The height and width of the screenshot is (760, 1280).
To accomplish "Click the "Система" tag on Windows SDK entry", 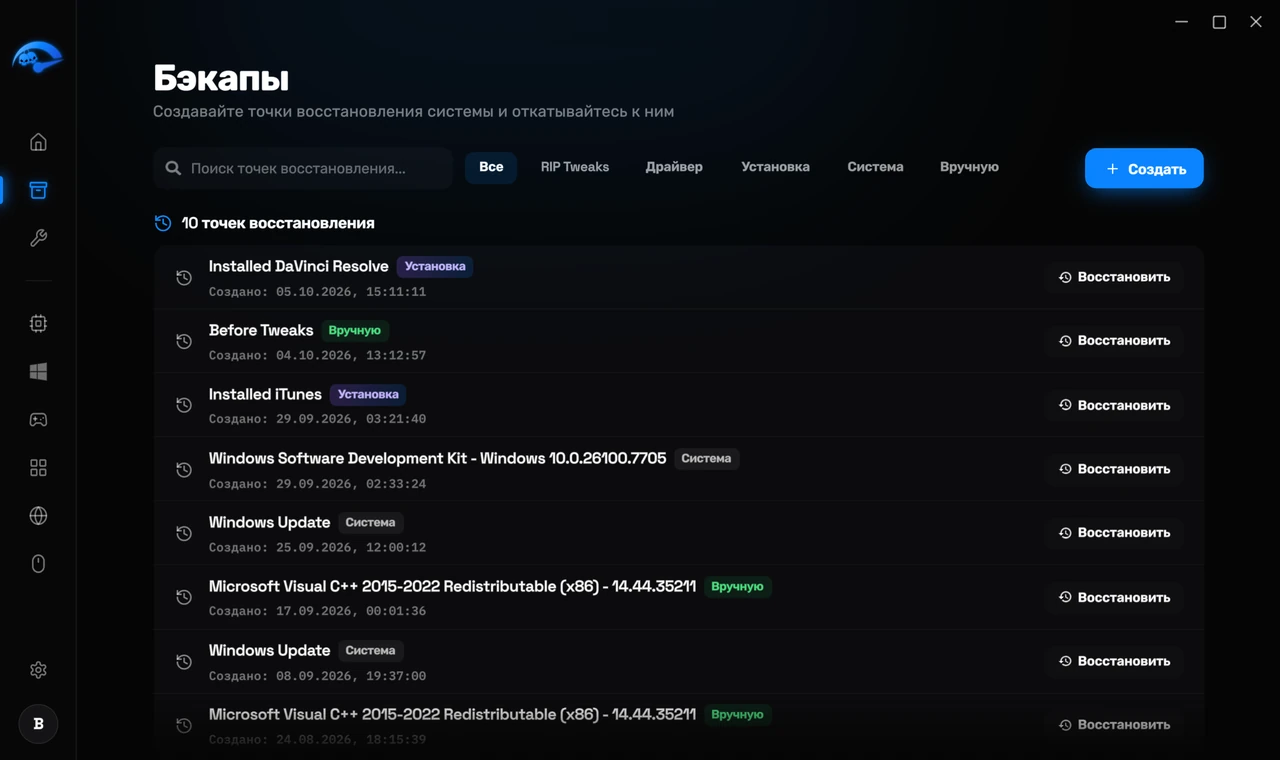I will 706,458.
